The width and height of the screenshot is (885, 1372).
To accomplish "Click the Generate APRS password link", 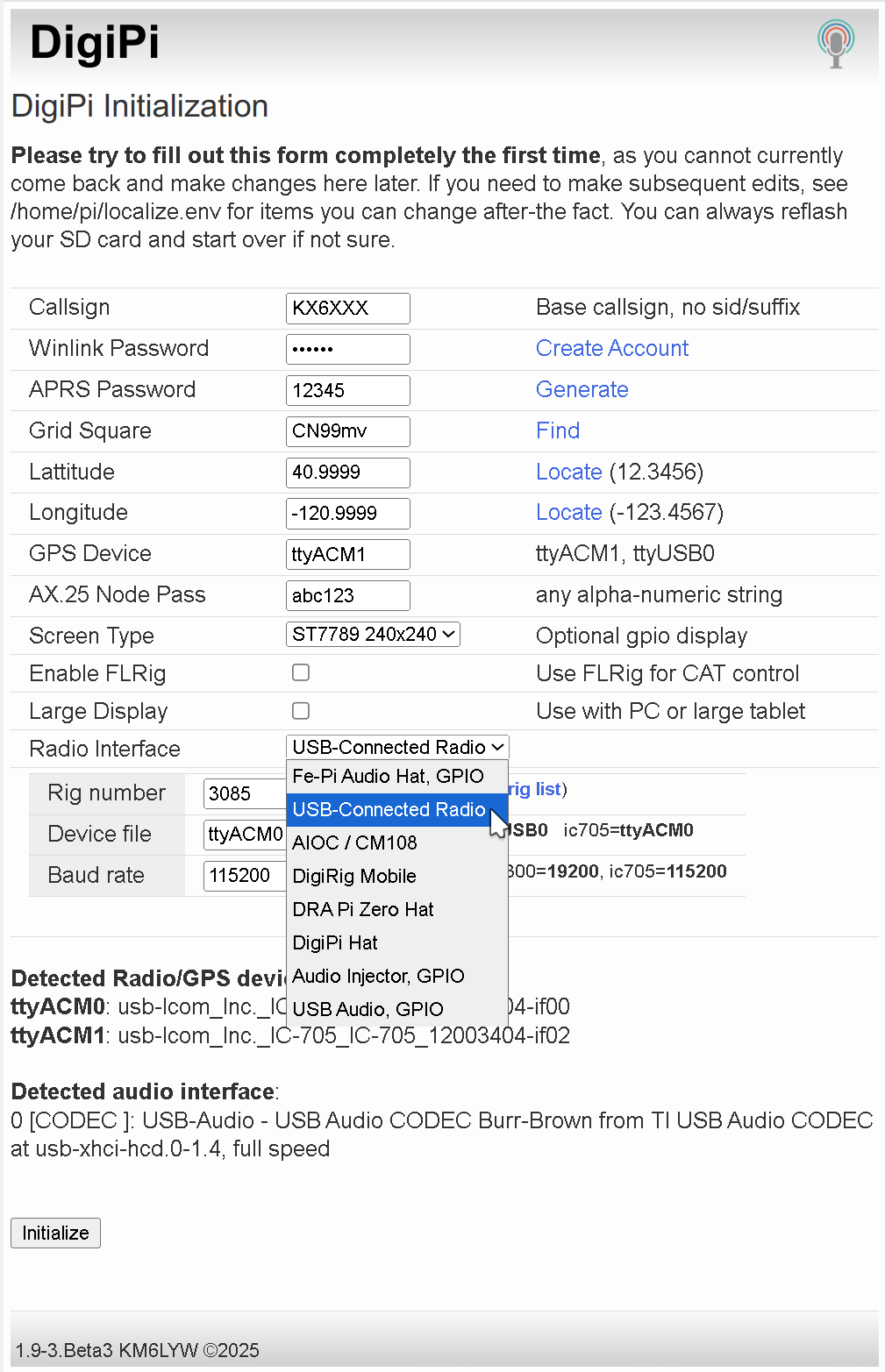I will tap(582, 389).
